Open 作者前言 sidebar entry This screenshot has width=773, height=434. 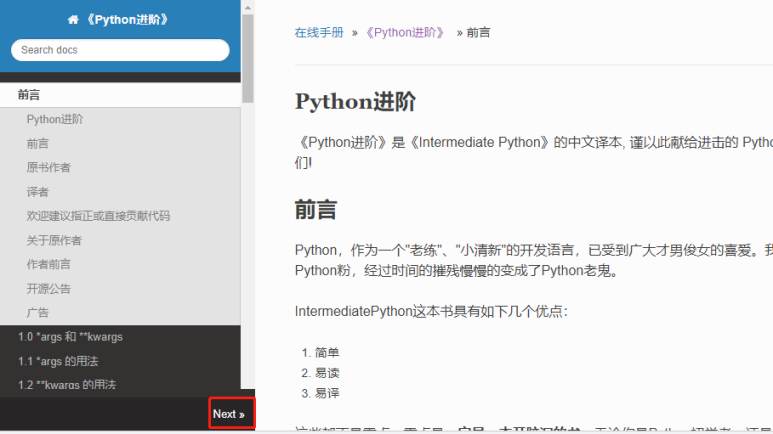[x=48, y=264]
